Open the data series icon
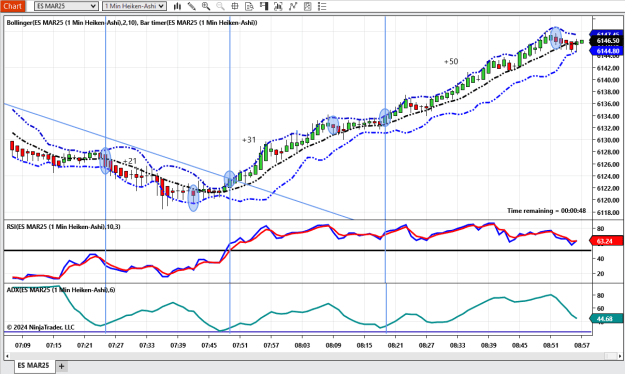 point(278,6)
